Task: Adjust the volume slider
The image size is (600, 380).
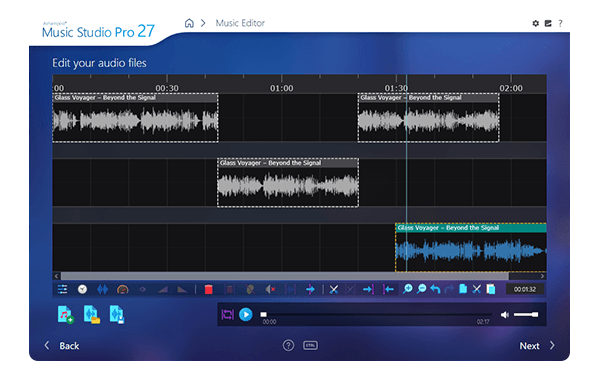Action: [x=526, y=315]
